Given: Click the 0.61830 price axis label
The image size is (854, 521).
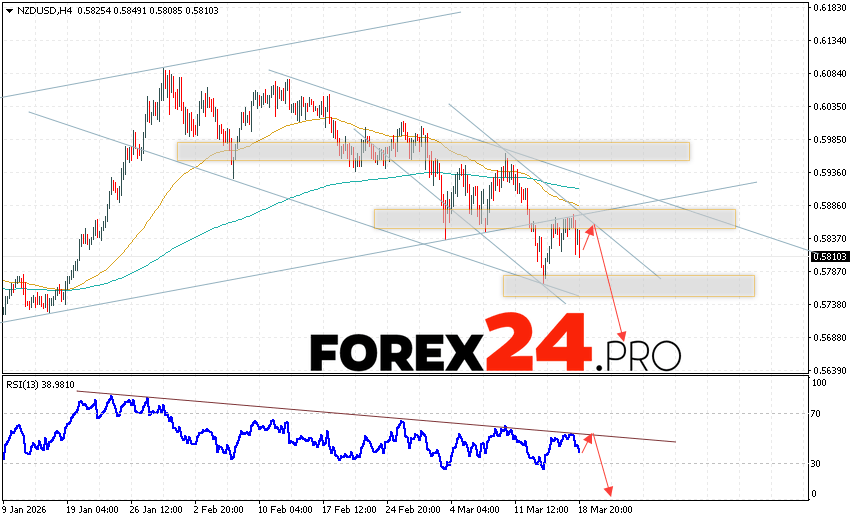Looking at the screenshot, I should (x=829, y=8).
